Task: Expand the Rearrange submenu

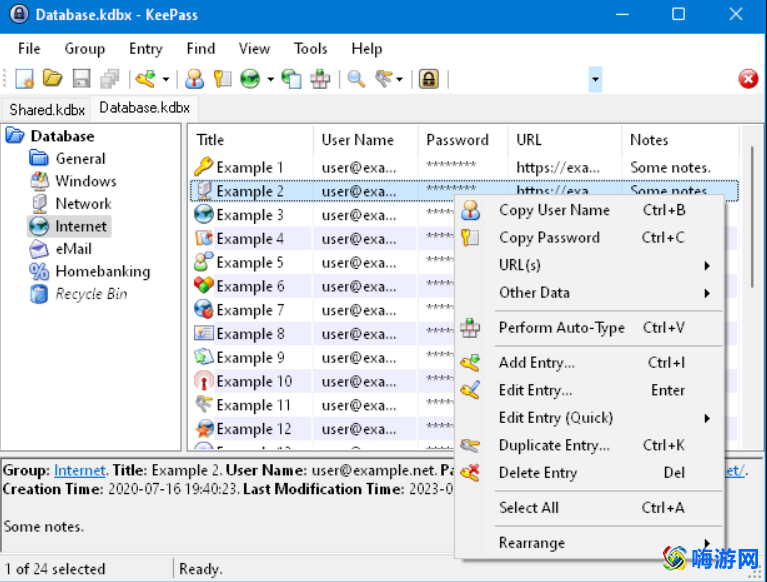Action: [589, 543]
